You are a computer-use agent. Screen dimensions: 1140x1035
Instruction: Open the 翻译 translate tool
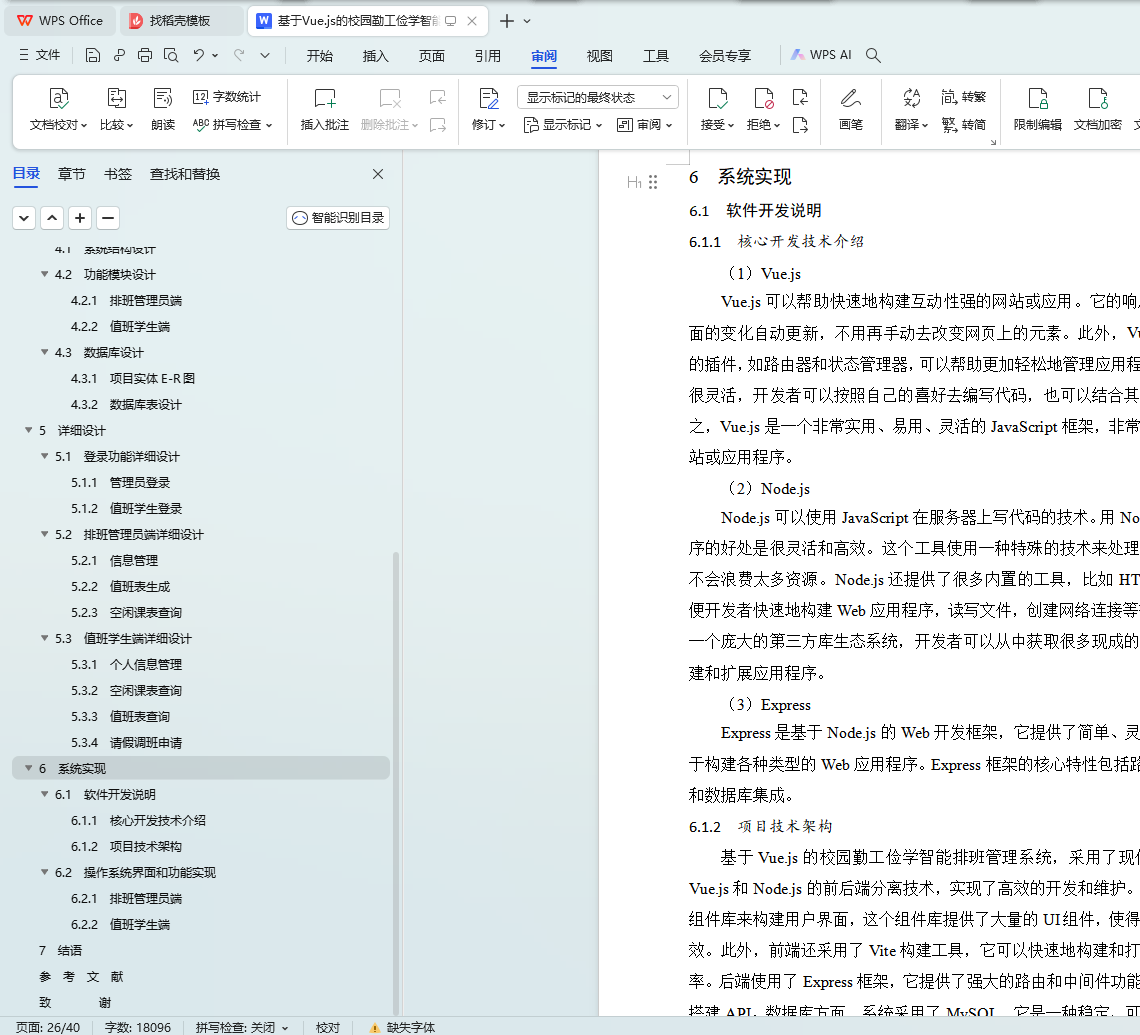pos(911,109)
